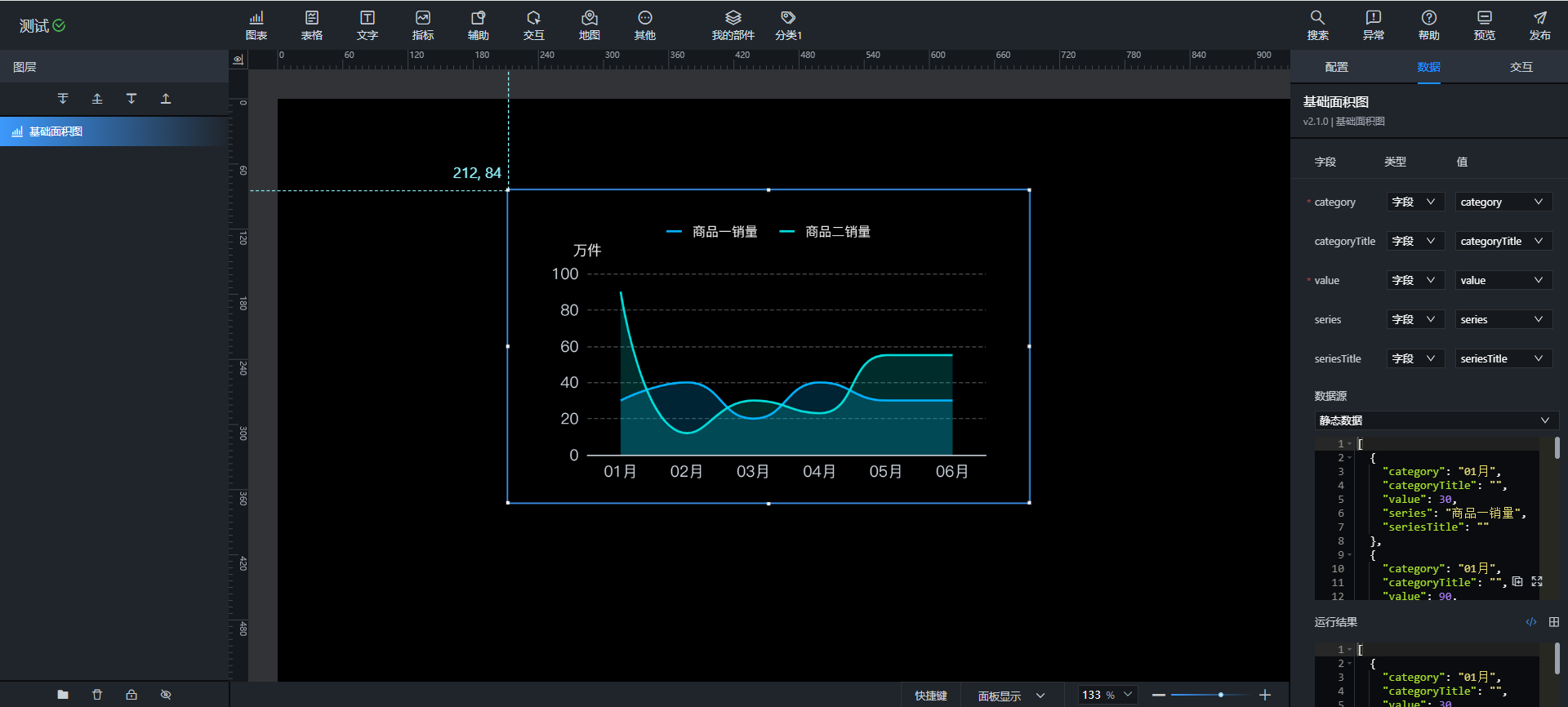Open the 地图 map components menu
This screenshot has height=707, width=1568.
589,24
